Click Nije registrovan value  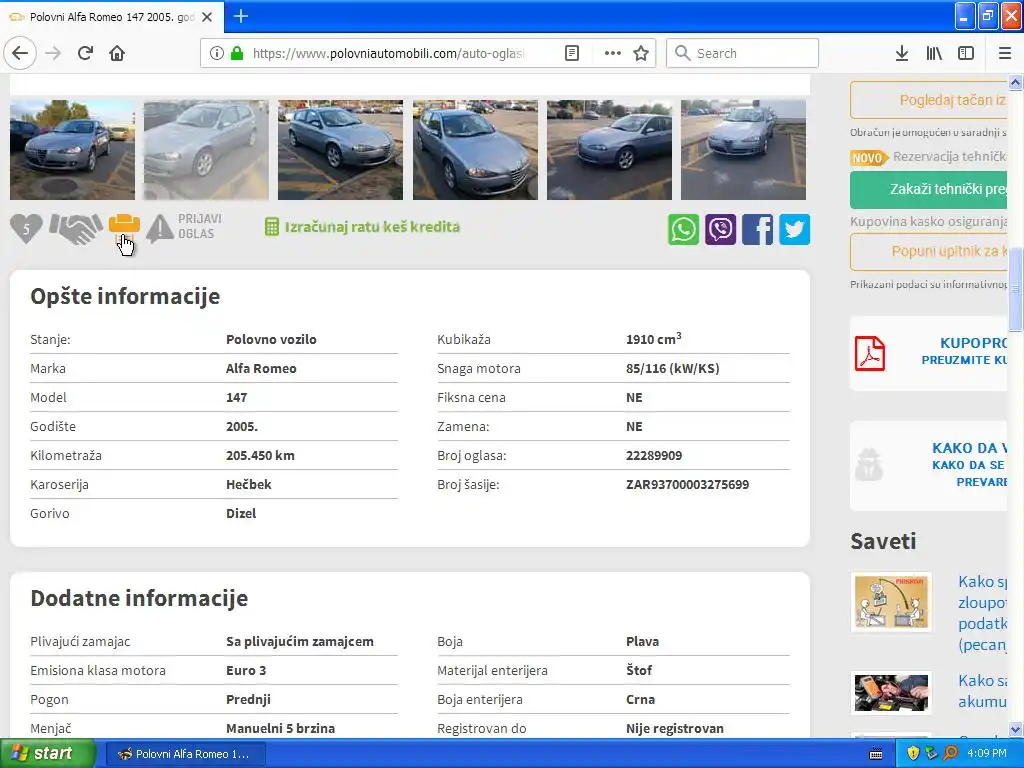[x=675, y=729]
